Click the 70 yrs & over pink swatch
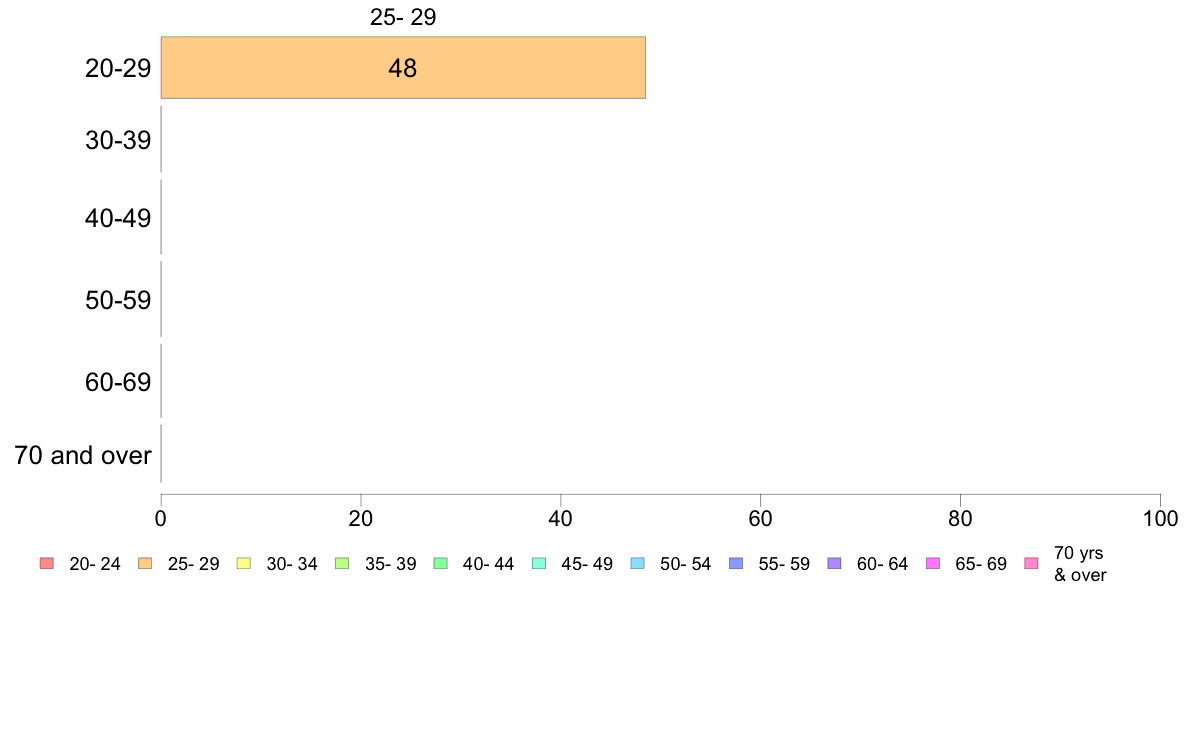1188x736 pixels. point(1031,563)
